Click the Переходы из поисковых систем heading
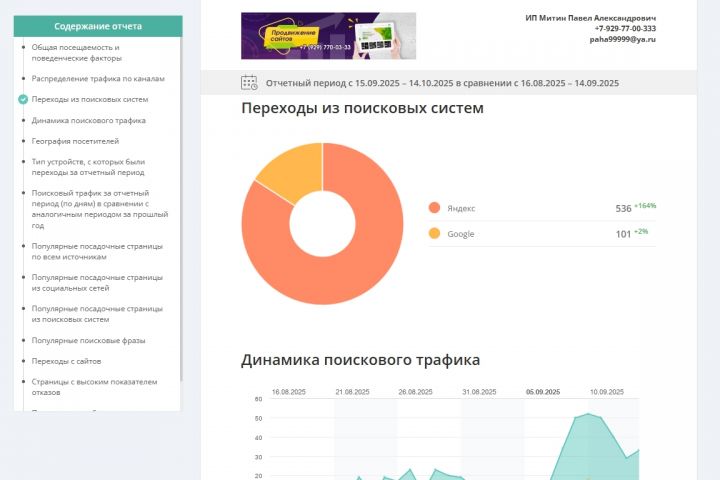Screen dimensions: 720x480 pyautogui.click(x=362, y=108)
